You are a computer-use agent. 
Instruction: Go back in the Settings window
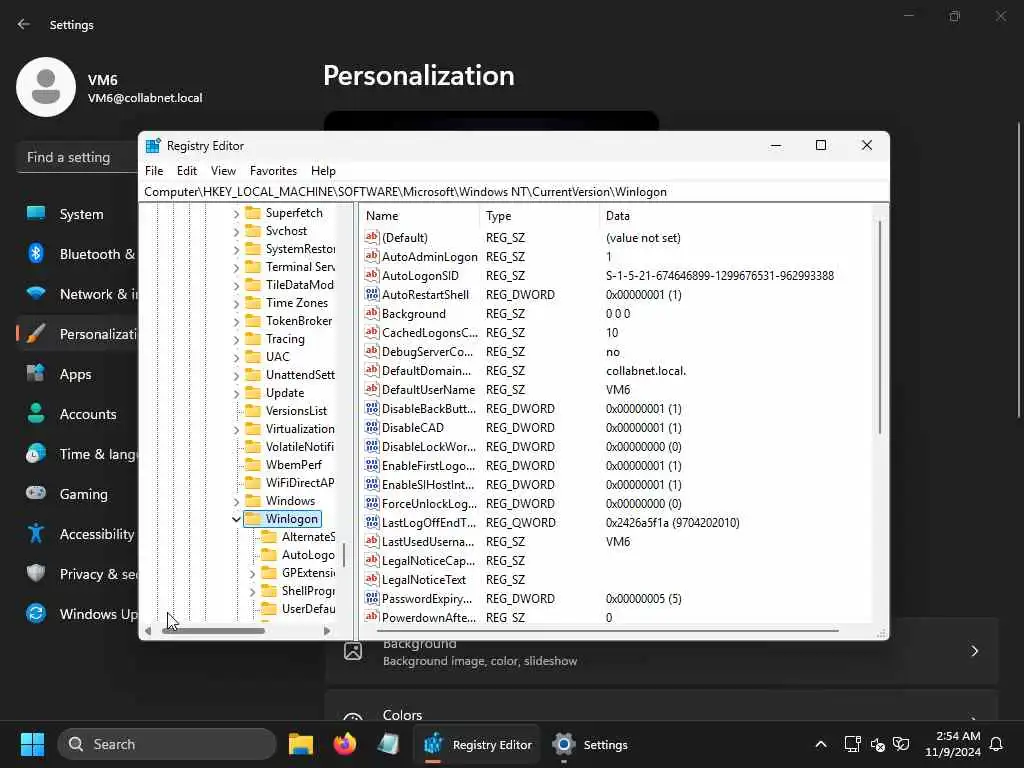pos(24,24)
